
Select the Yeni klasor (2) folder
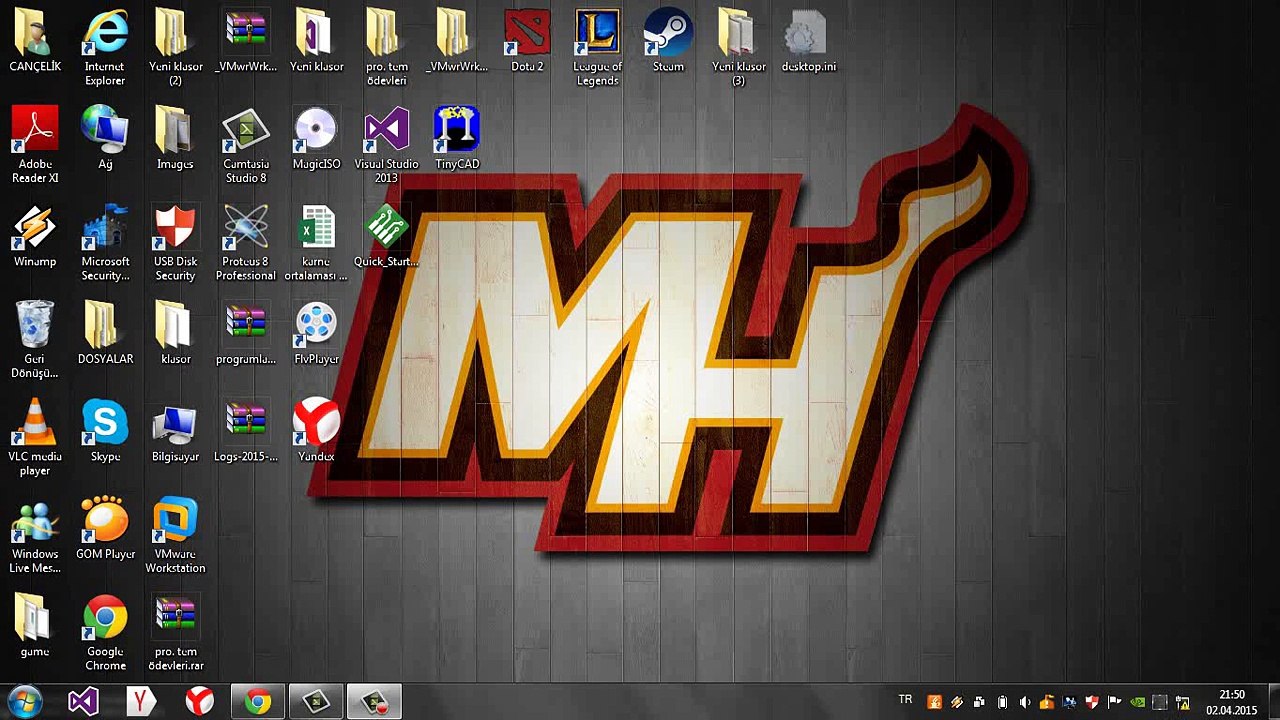pyautogui.click(x=175, y=48)
